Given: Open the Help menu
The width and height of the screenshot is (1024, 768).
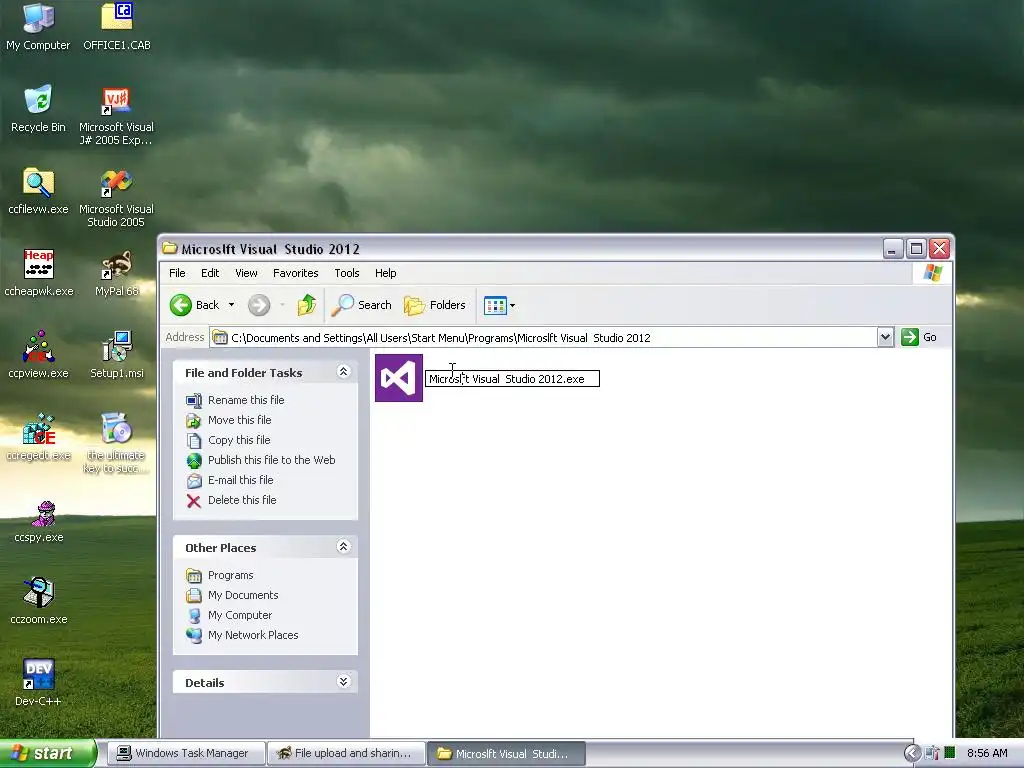Looking at the screenshot, I should point(385,273).
